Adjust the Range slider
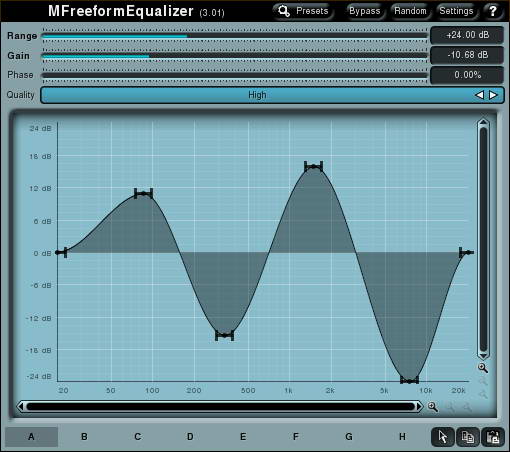The image size is (510, 452). (x=234, y=35)
